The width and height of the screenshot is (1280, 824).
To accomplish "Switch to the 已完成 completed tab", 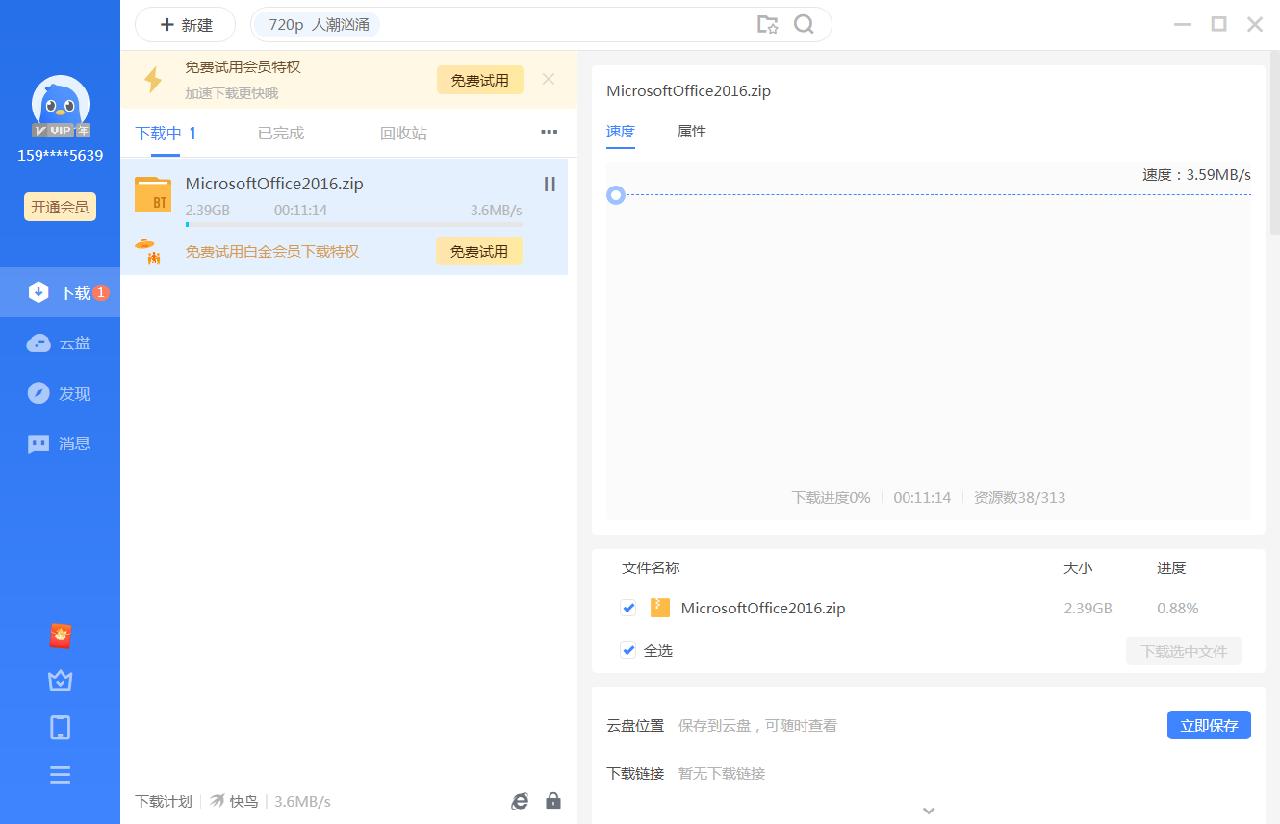I will point(279,131).
